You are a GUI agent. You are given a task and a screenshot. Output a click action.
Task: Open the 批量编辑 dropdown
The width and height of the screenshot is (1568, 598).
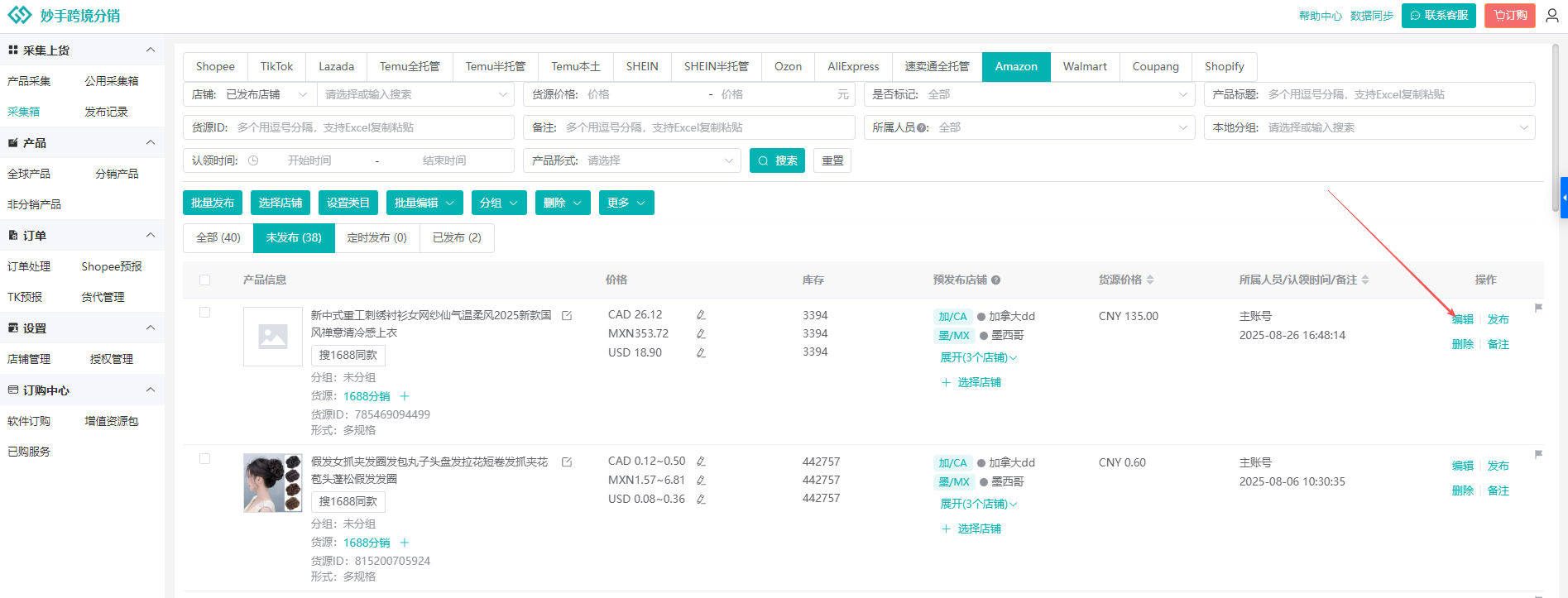(424, 203)
